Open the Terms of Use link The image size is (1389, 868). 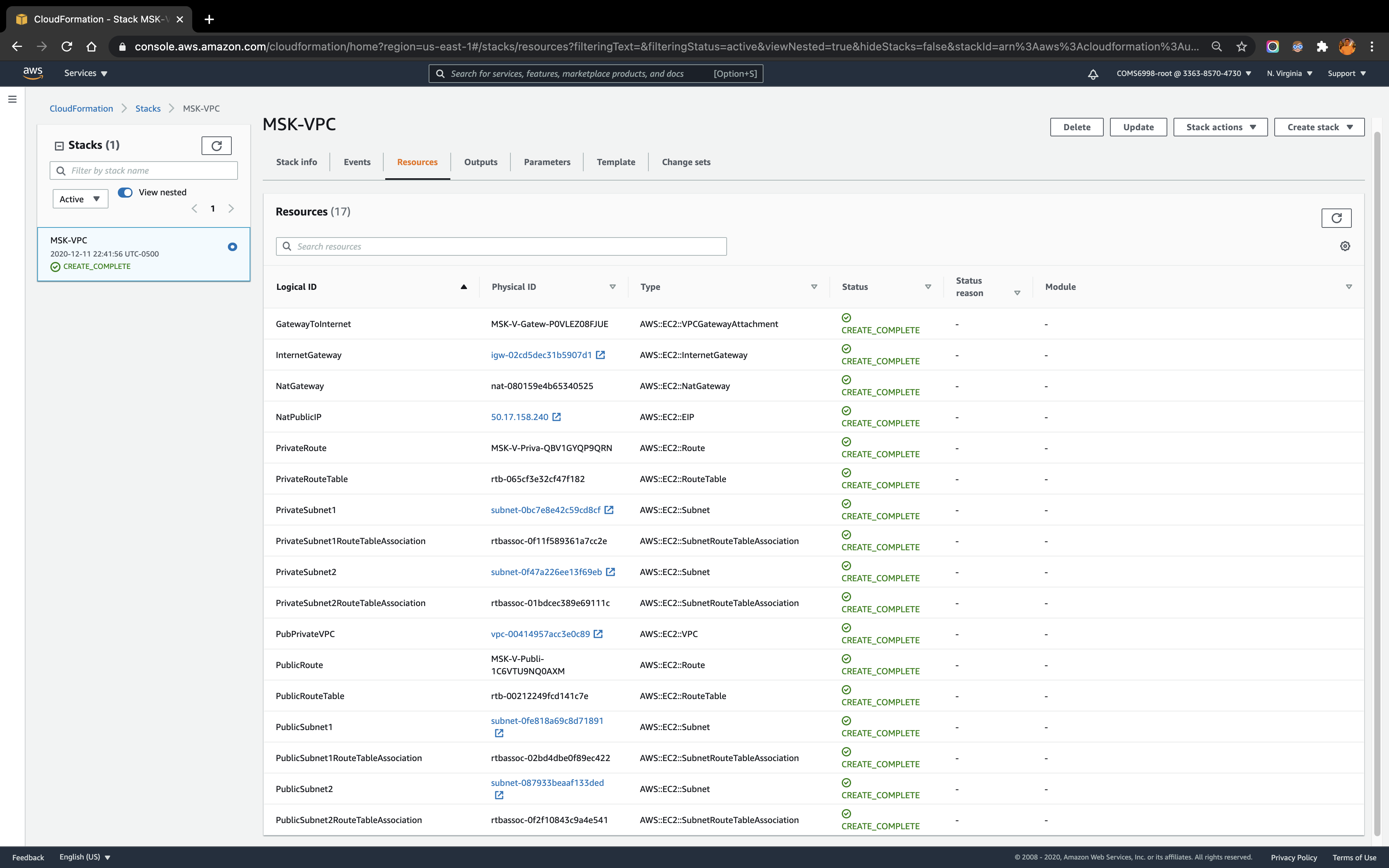[1354, 857]
